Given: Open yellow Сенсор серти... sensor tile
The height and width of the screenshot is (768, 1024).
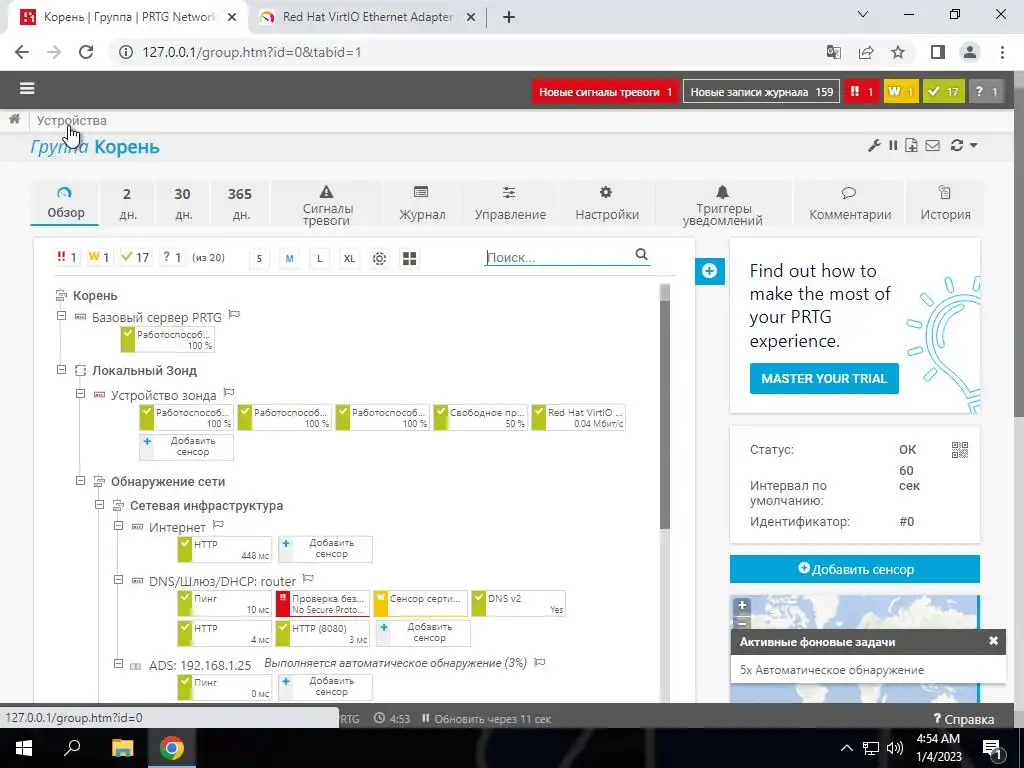Looking at the screenshot, I should [420, 603].
